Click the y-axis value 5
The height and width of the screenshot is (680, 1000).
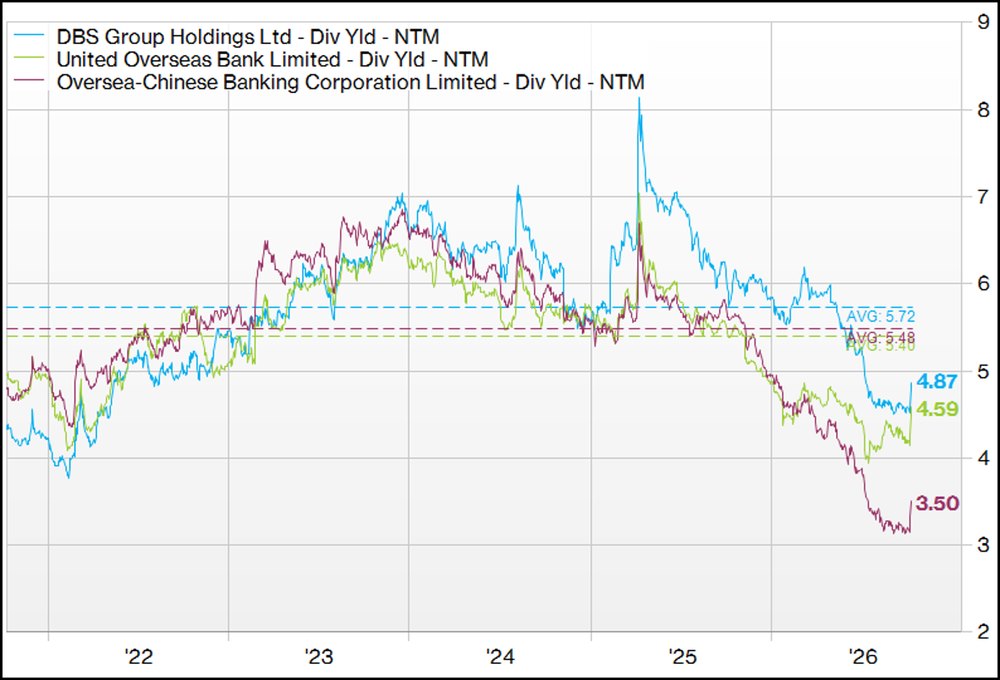coord(983,371)
